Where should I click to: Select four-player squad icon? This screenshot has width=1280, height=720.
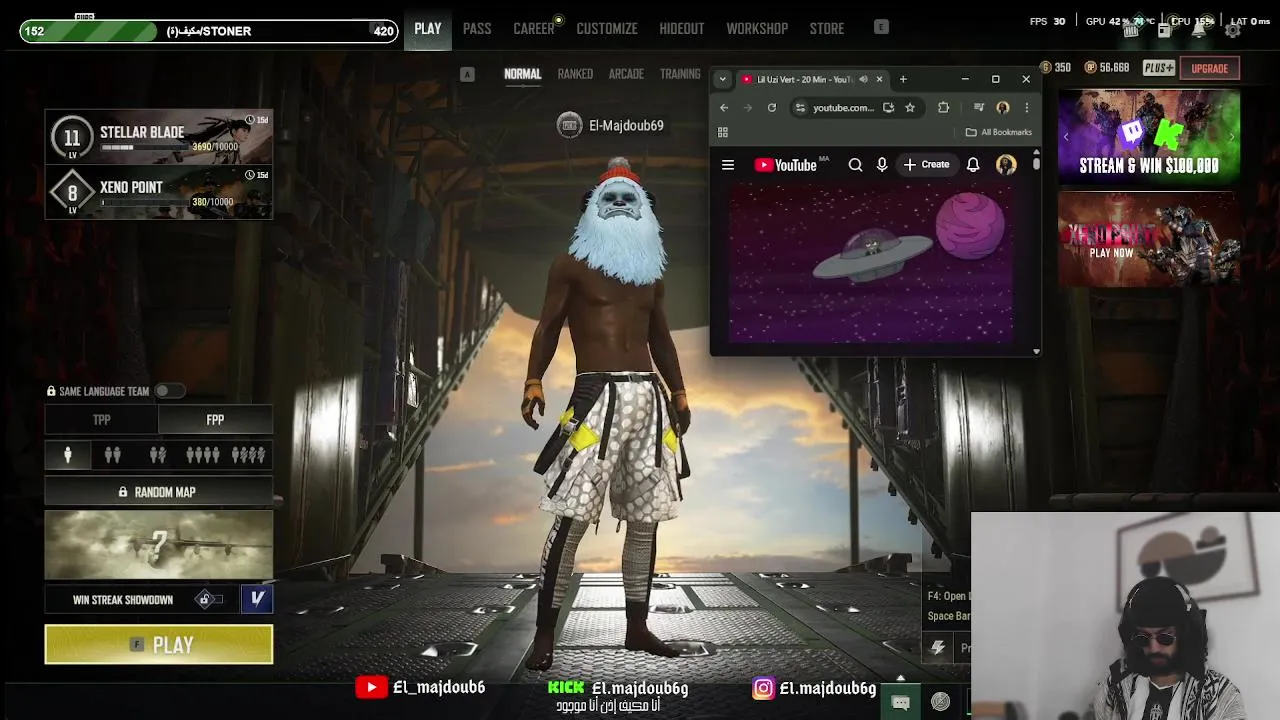pyautogui.click(x=203, y=455)
